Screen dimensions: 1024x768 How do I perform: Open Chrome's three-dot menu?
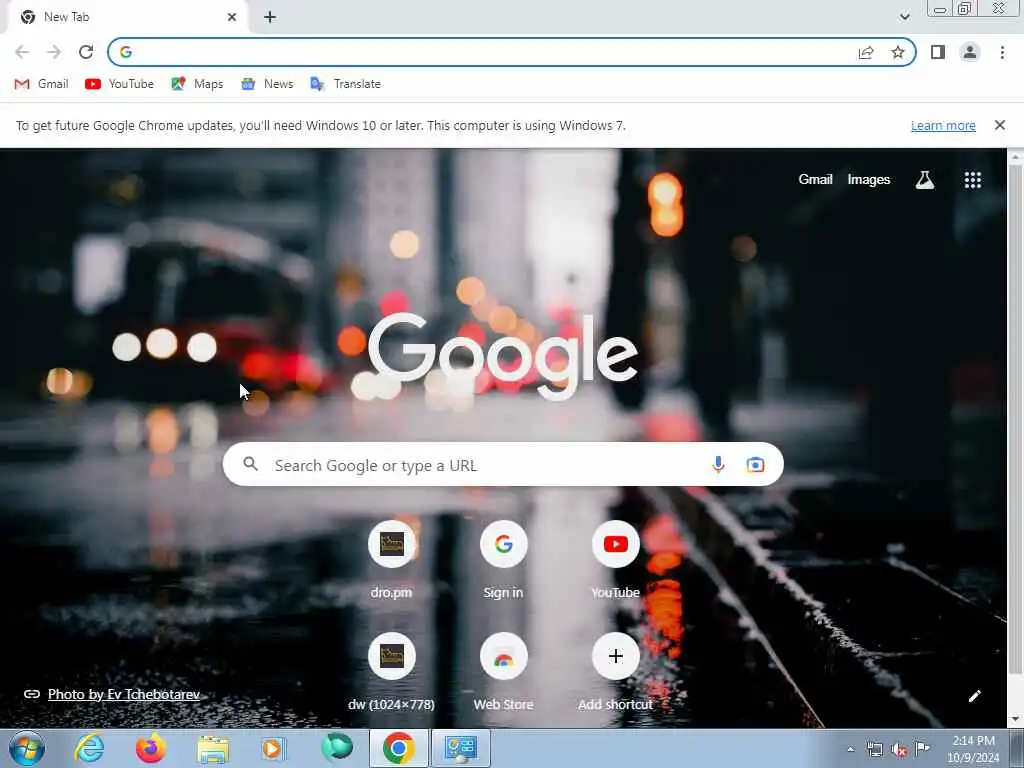pos(1002,52)
